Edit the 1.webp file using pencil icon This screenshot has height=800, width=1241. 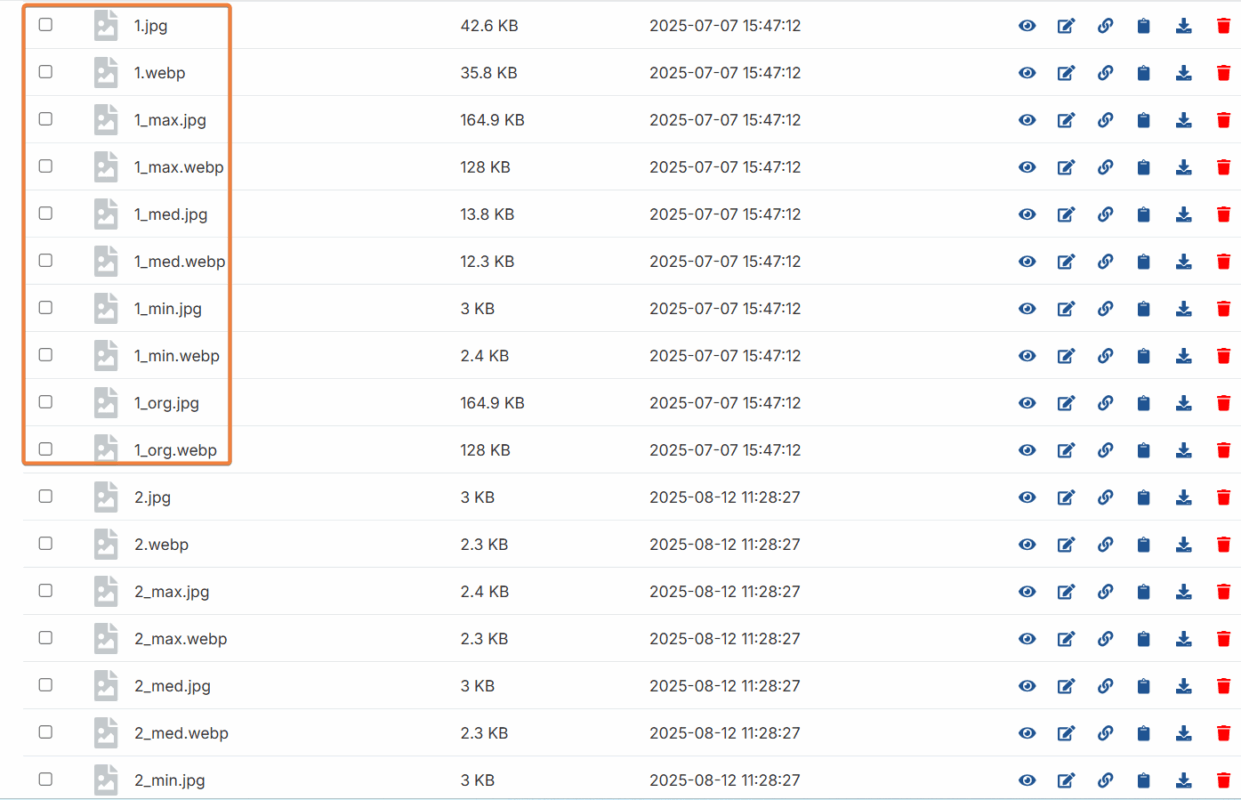tap(1066, 73)
